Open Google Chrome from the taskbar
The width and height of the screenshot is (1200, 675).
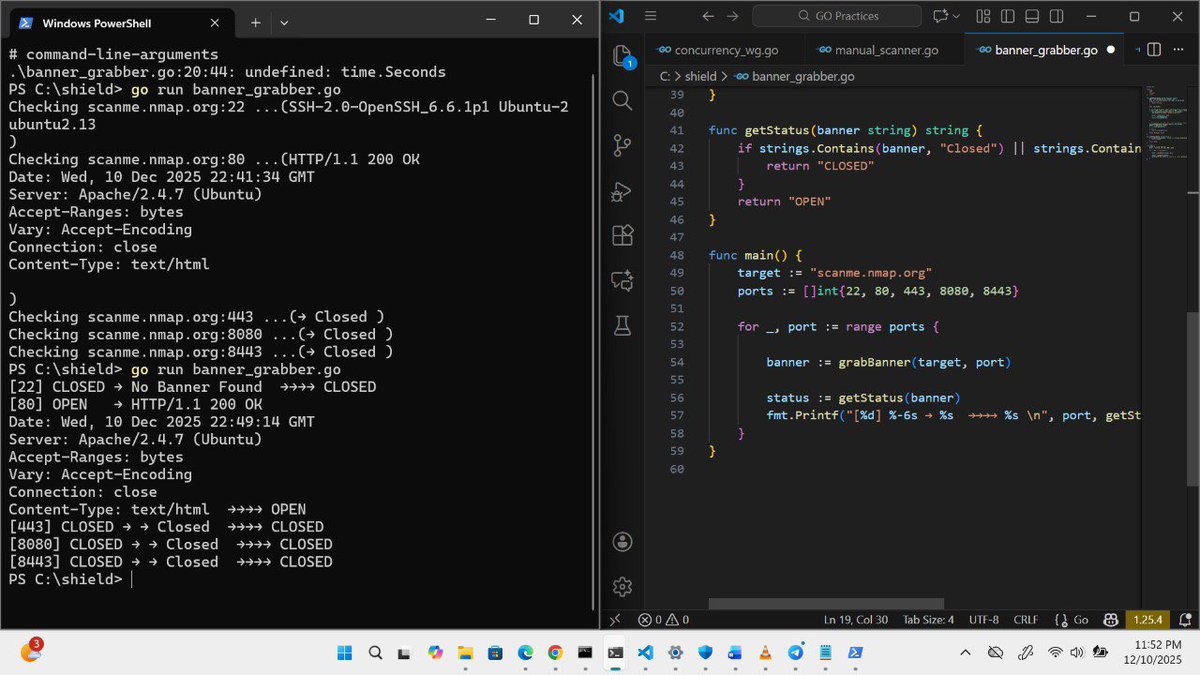(555, 652)
